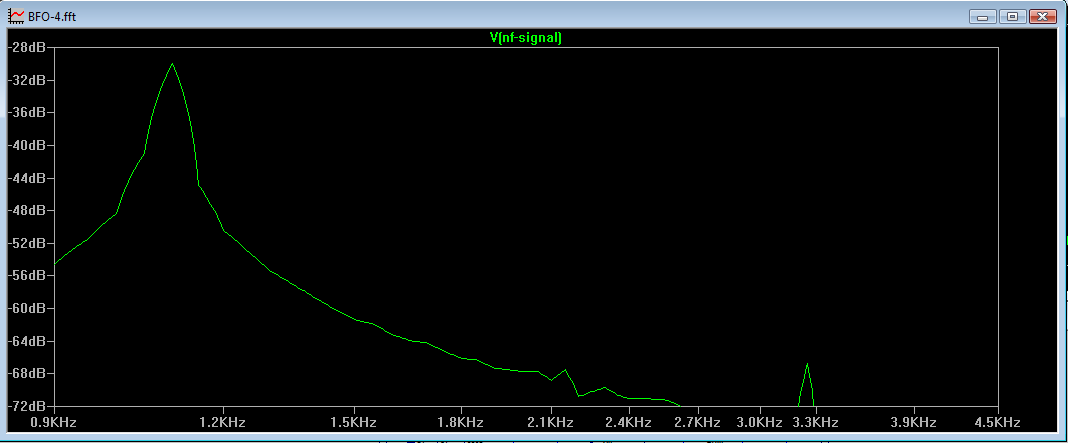Click the small spur peak near 3.3KHz
Viewport: 1068px width, 443px height.
click(807, 365)
